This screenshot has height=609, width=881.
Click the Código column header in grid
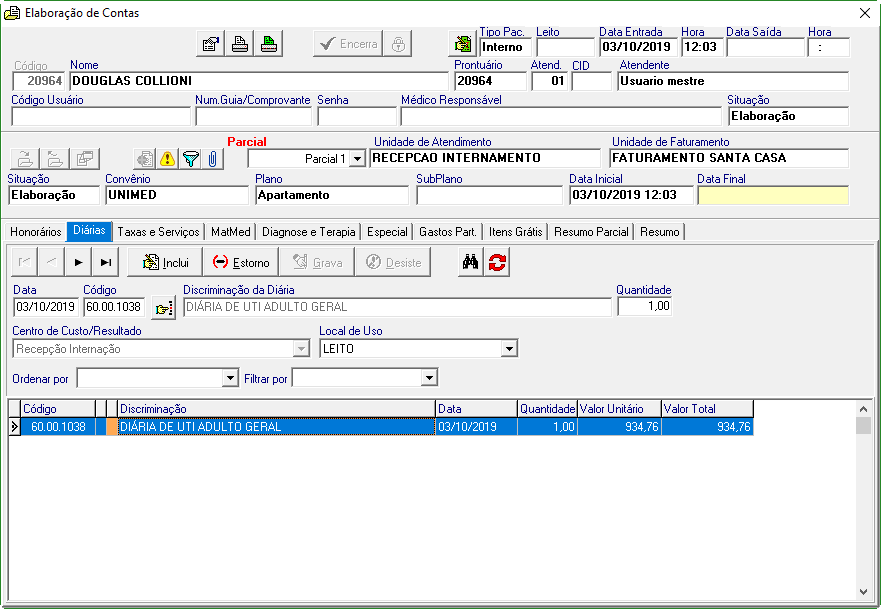[x=58, y=409]
